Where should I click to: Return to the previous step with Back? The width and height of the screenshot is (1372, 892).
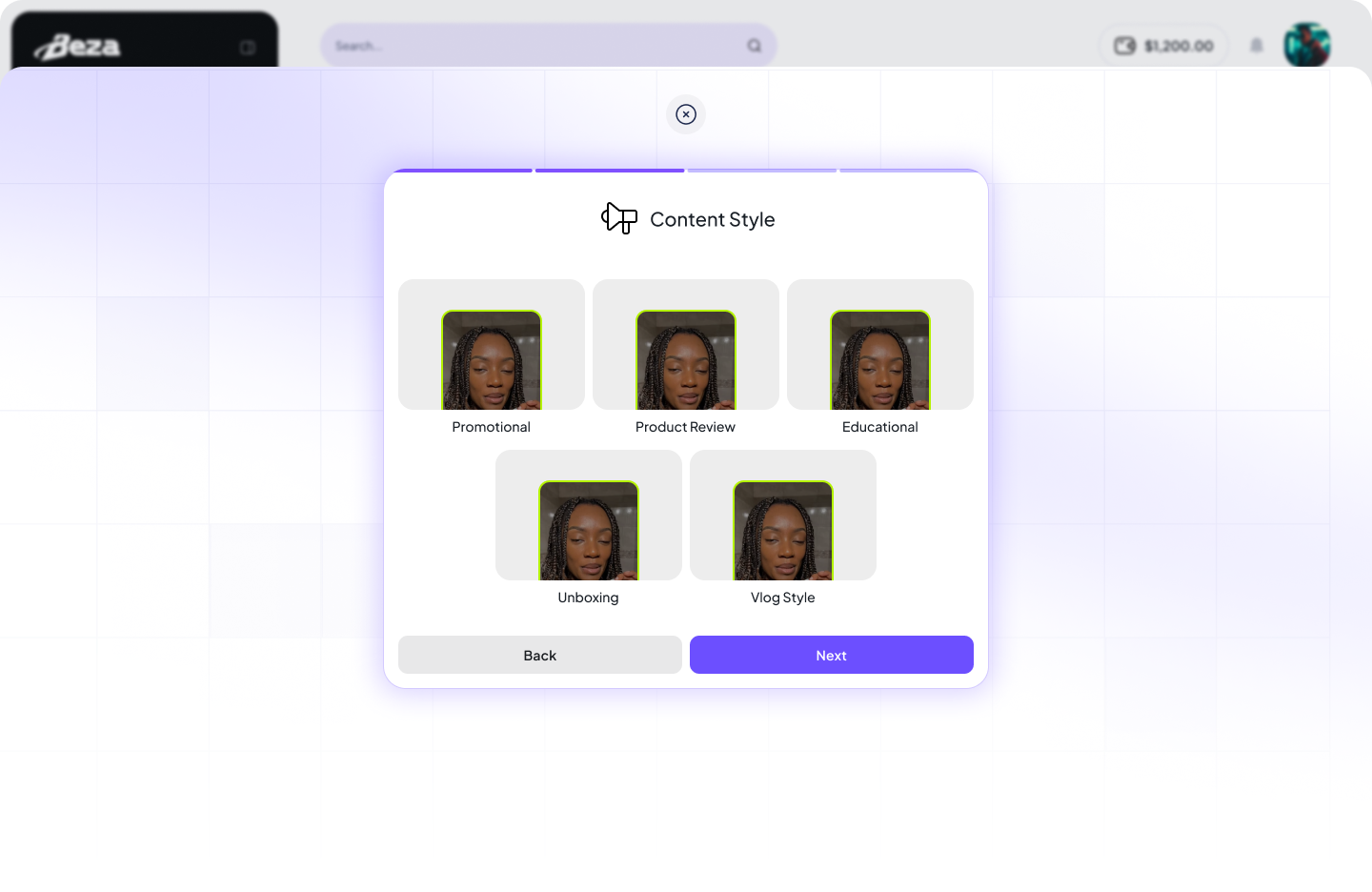tap(540, 655)
